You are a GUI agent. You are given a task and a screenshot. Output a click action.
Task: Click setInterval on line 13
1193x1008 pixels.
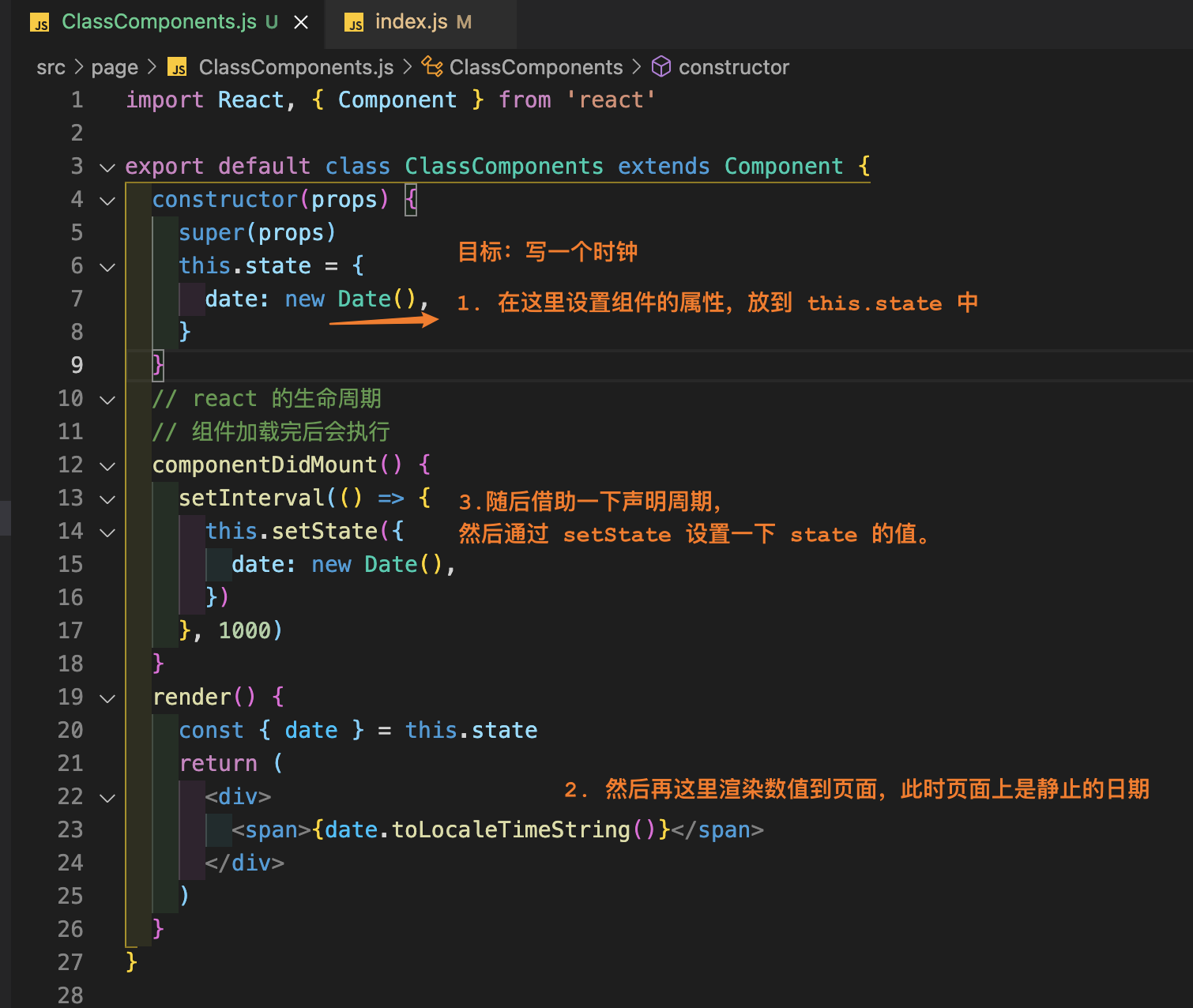[x=251, y=498]
